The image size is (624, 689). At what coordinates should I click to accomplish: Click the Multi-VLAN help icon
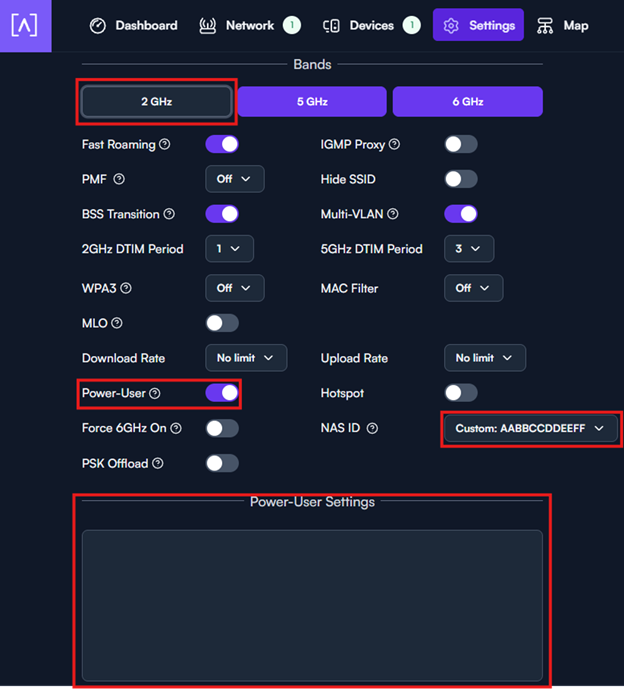point(393,214)
